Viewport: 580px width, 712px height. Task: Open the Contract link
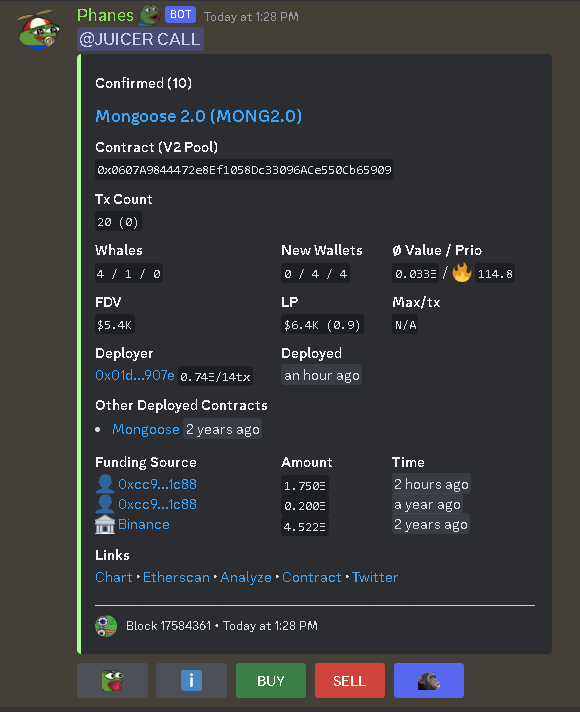(312, 577)
